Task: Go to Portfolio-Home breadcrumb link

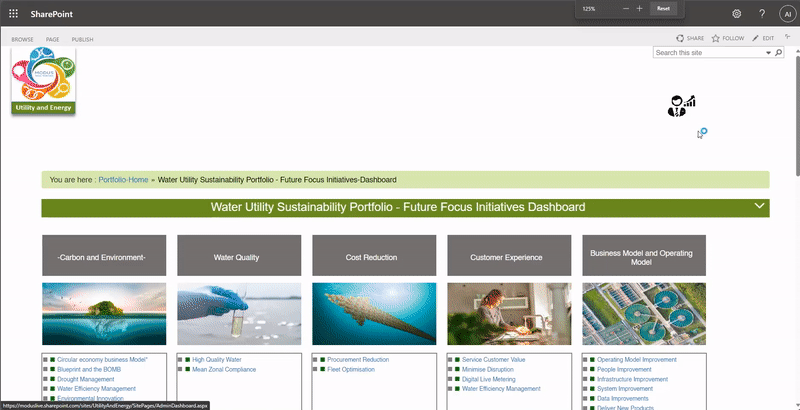Action: tap(123, 180)
